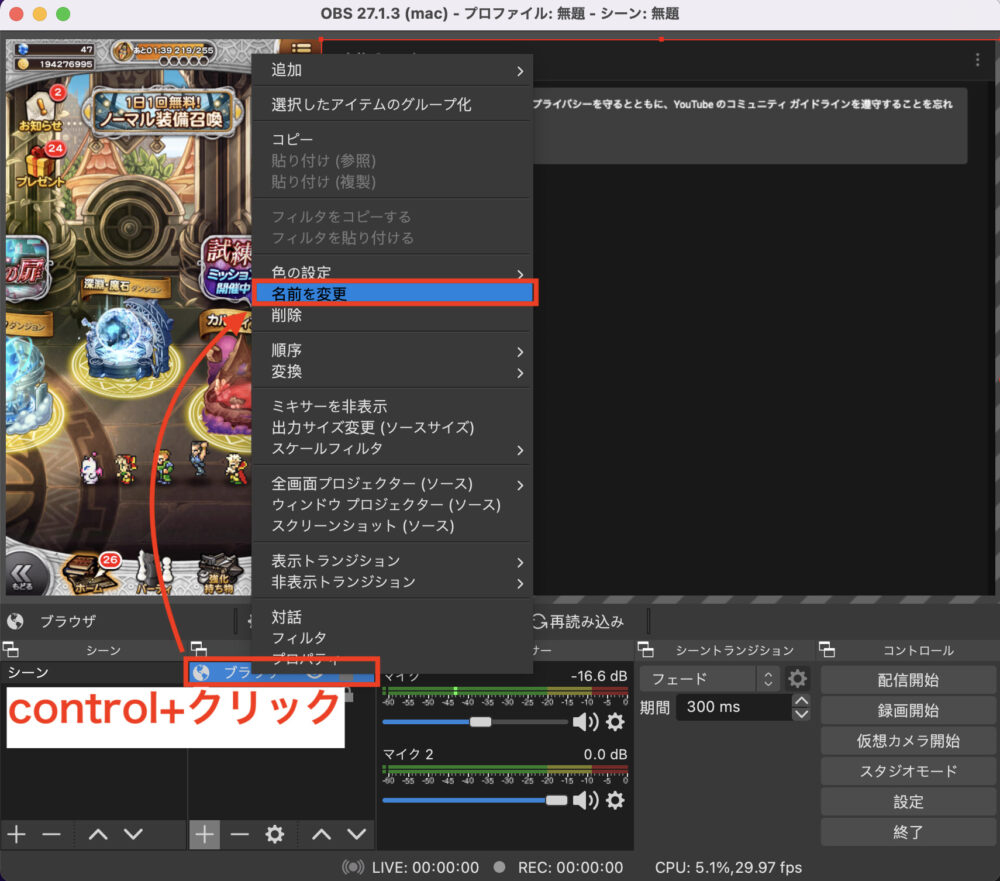Viewport: 1000px width, 881px height.
Task: Move the selected source up in Sources
Action: 321,834
